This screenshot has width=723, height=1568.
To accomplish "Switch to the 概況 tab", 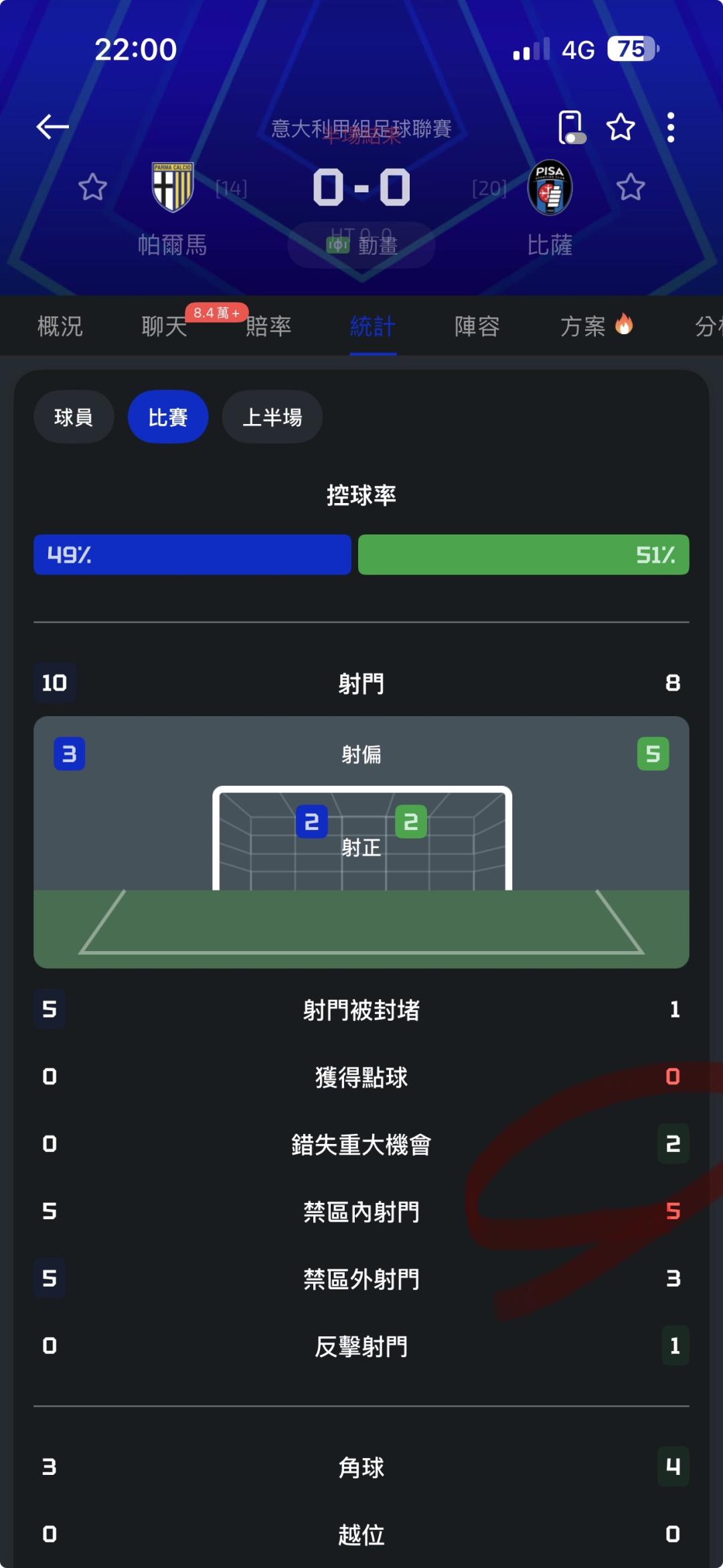I will point(60,327).
